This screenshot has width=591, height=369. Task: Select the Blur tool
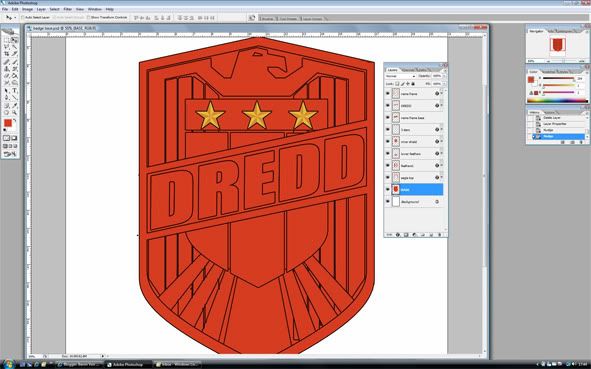(x=6, y=83)
